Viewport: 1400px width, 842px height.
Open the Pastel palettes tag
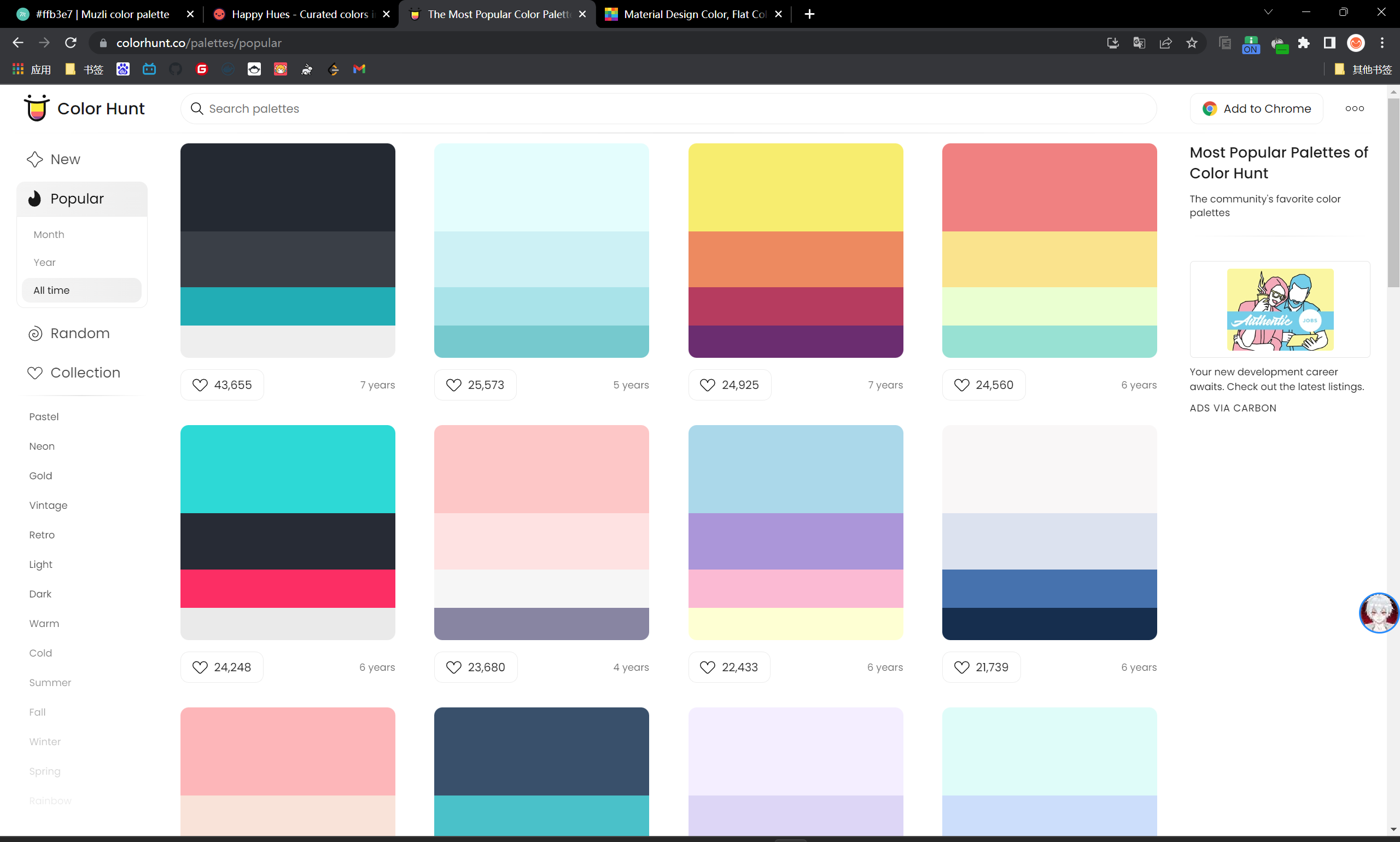click(44, 416)
